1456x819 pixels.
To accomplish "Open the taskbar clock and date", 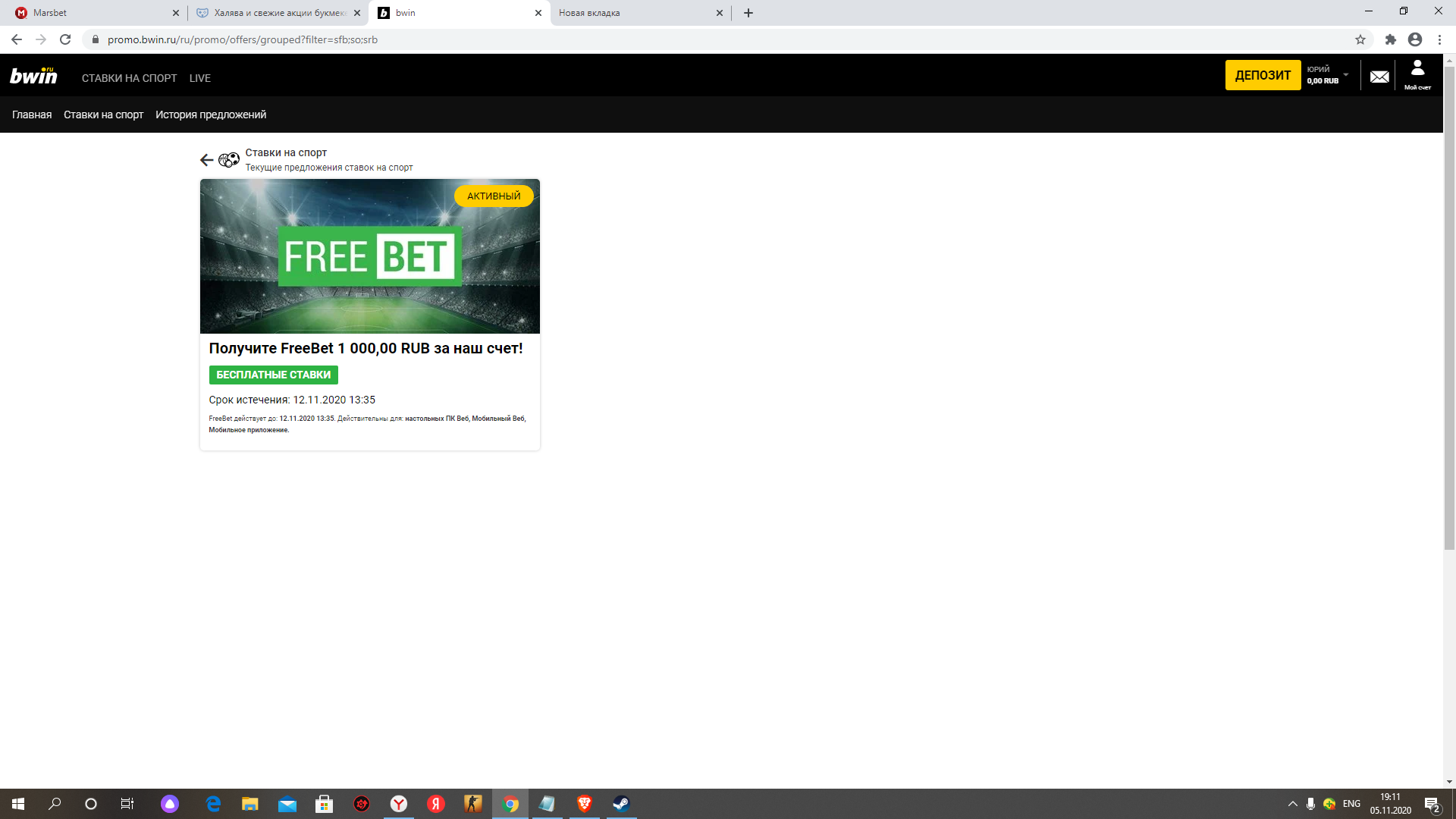I will (x=1391, y=804).
